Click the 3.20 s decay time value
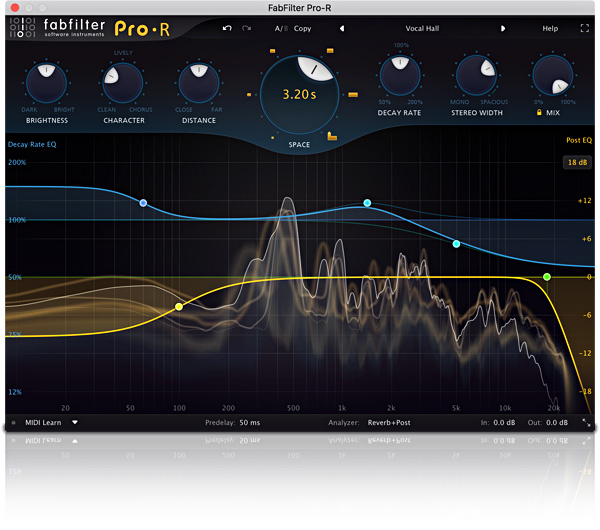 click(x=299, y=94)
